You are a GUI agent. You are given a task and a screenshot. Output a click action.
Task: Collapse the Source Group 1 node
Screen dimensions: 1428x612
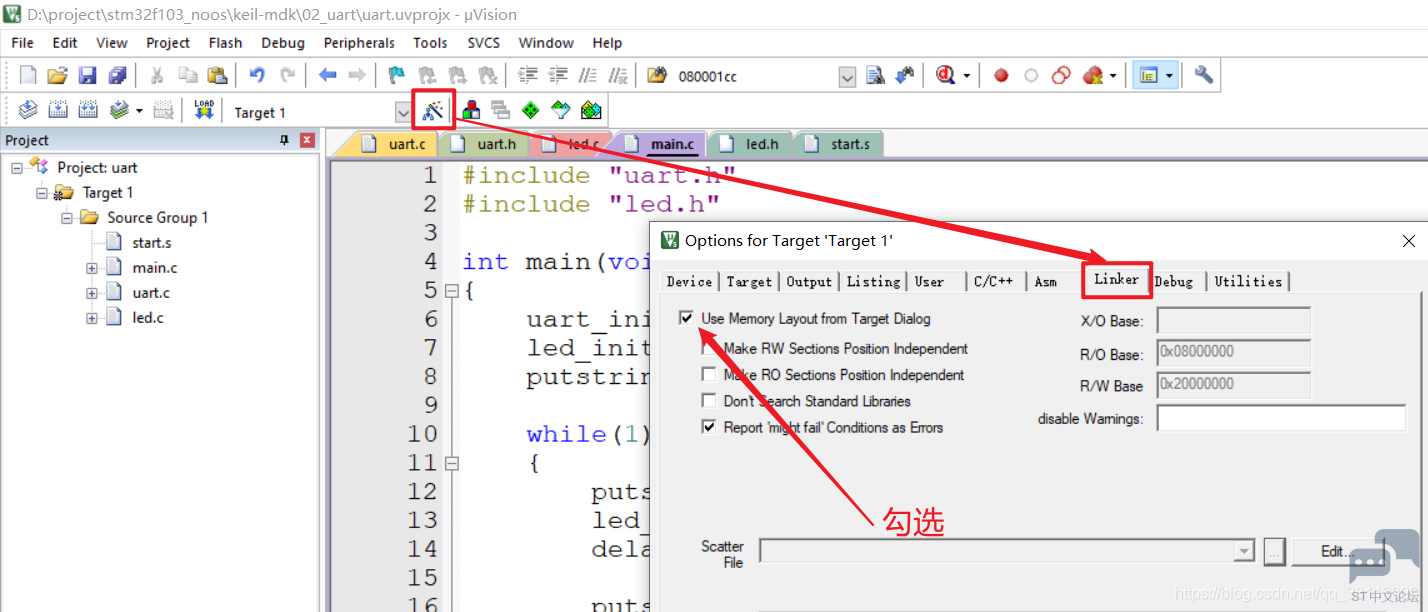pyautogui.click(x=67, y=218)
